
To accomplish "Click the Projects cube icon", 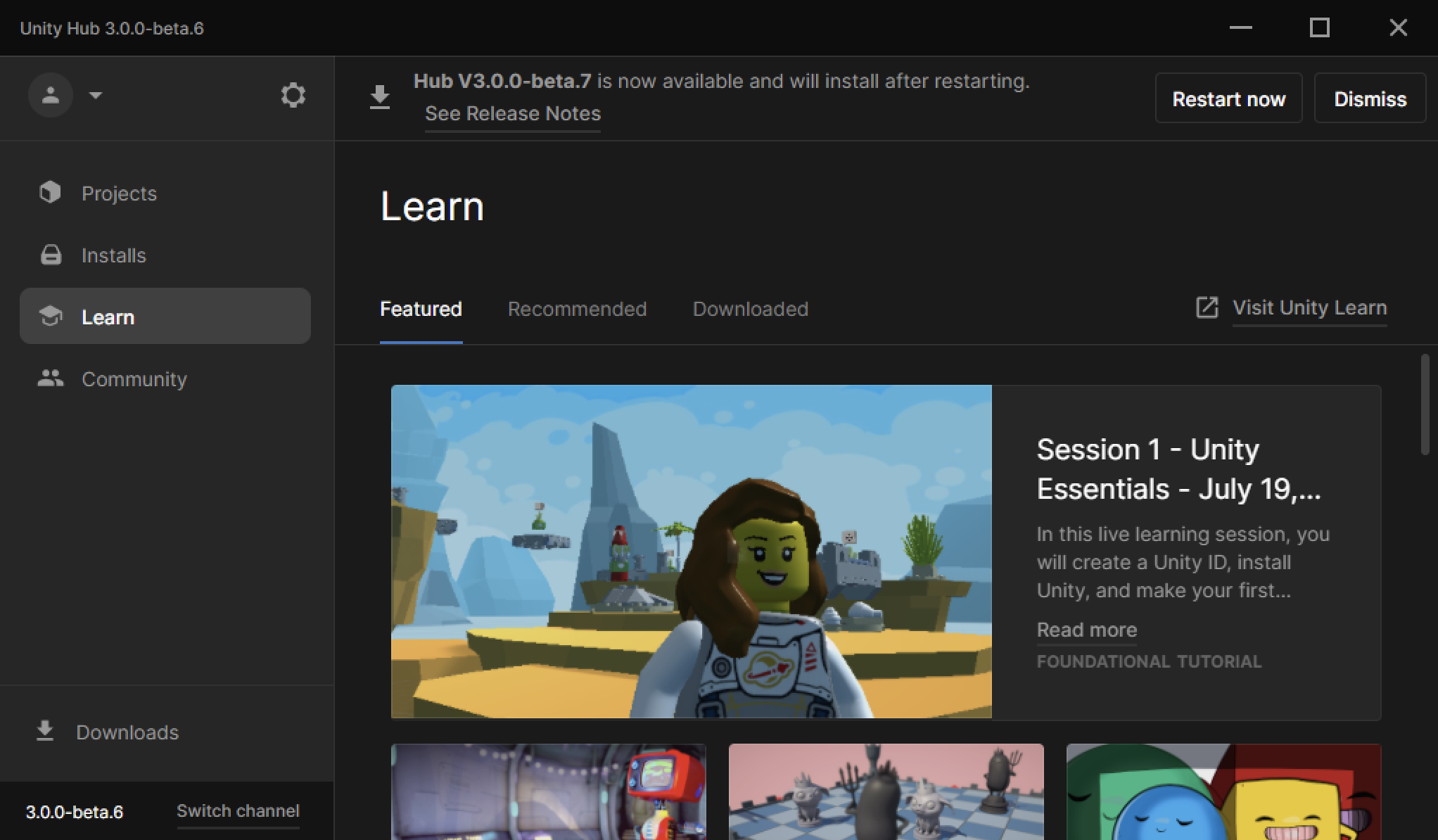I will (x=50, y=192).
